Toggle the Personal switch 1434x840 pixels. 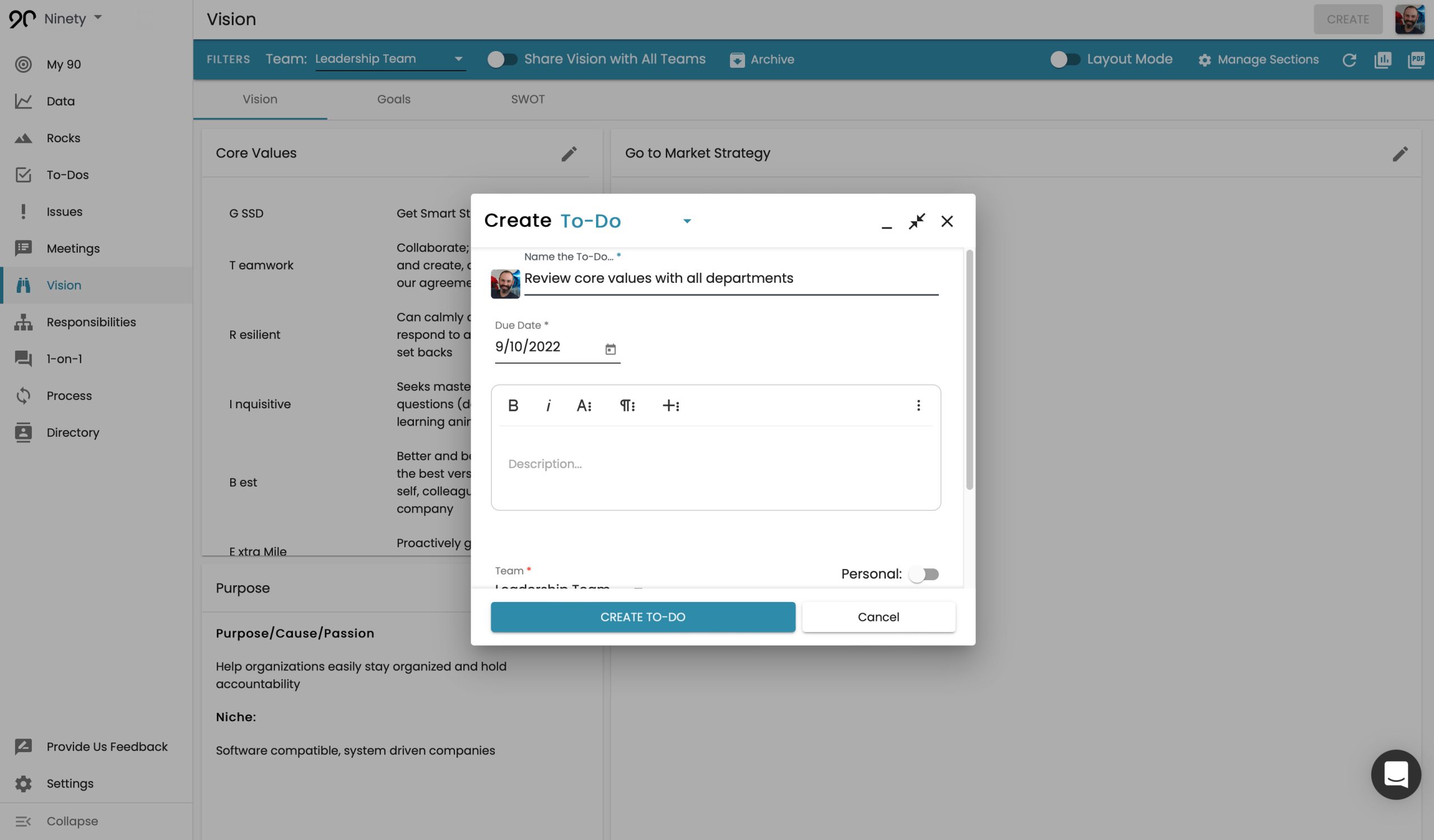(923, 575)
